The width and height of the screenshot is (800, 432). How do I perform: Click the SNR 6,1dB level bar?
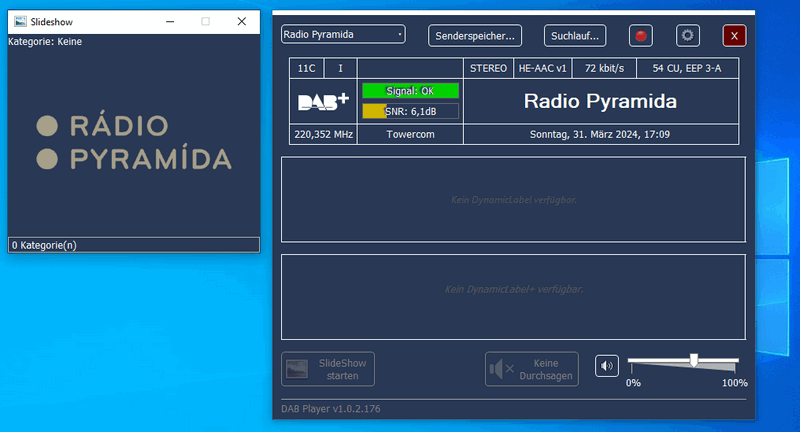[410, 111]
